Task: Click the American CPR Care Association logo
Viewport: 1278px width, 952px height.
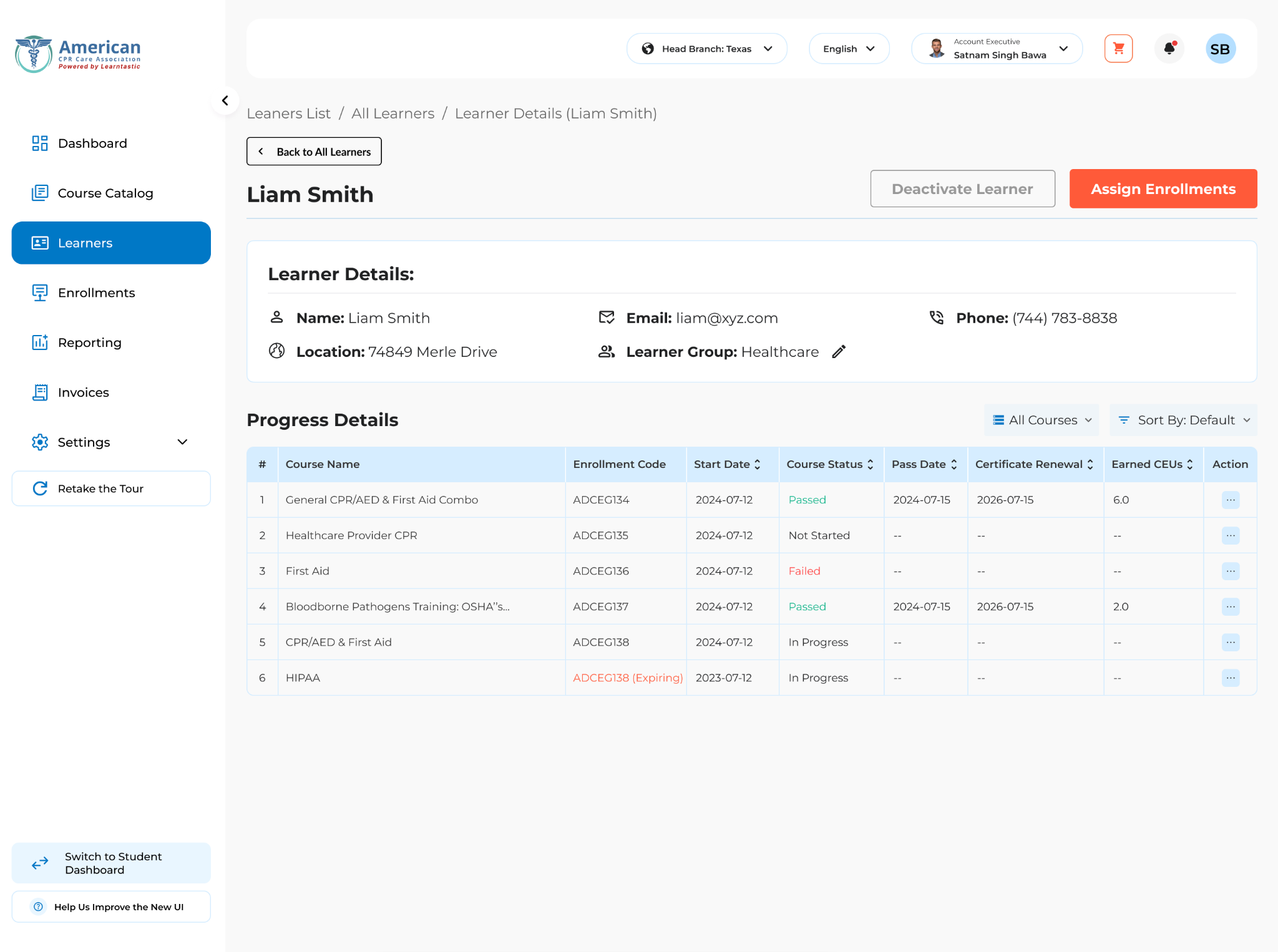Action: tap(78, 54)
